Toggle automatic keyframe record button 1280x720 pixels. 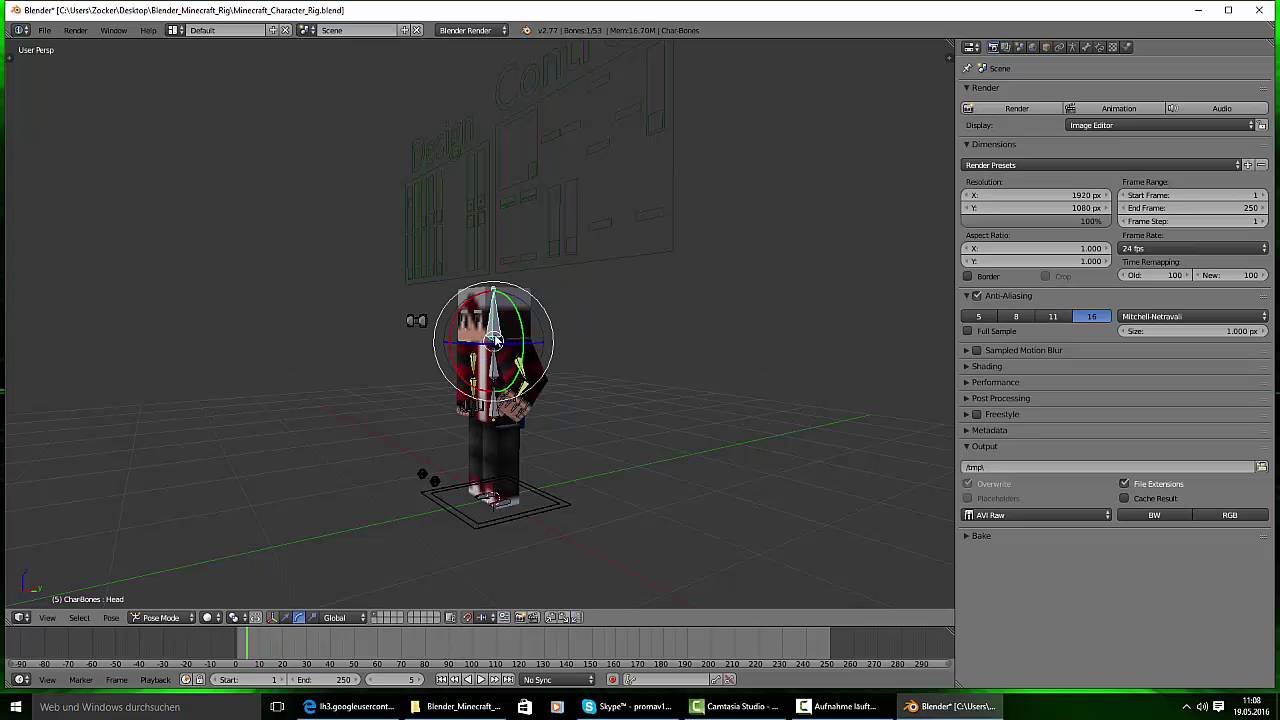coord(613,680)
